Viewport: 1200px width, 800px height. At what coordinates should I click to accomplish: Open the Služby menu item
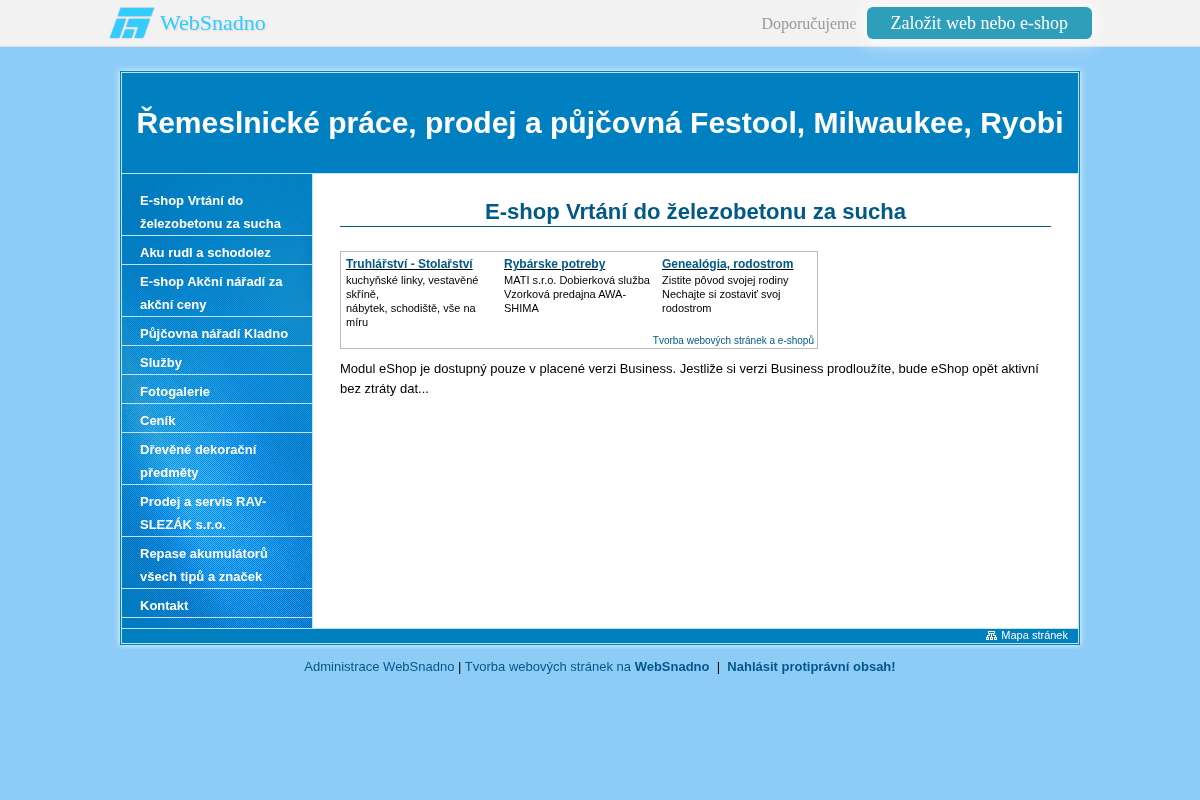pyautogui.click(x=217, y=362)
